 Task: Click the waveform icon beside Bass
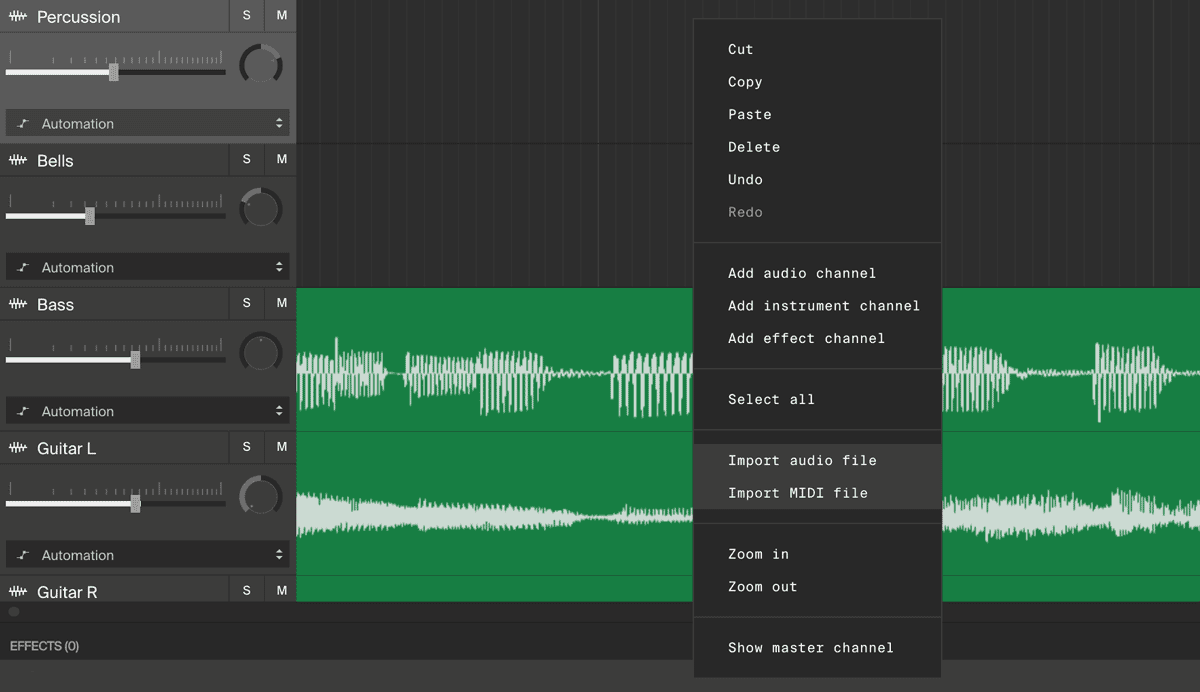pos(18,304)
